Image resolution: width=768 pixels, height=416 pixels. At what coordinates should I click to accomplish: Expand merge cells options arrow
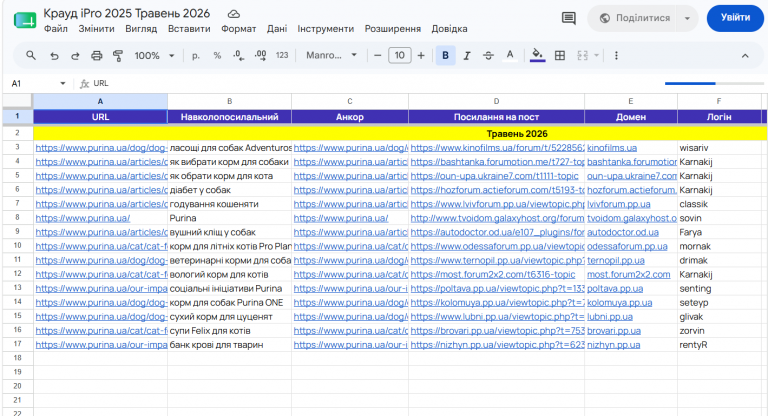click(596, 55)
